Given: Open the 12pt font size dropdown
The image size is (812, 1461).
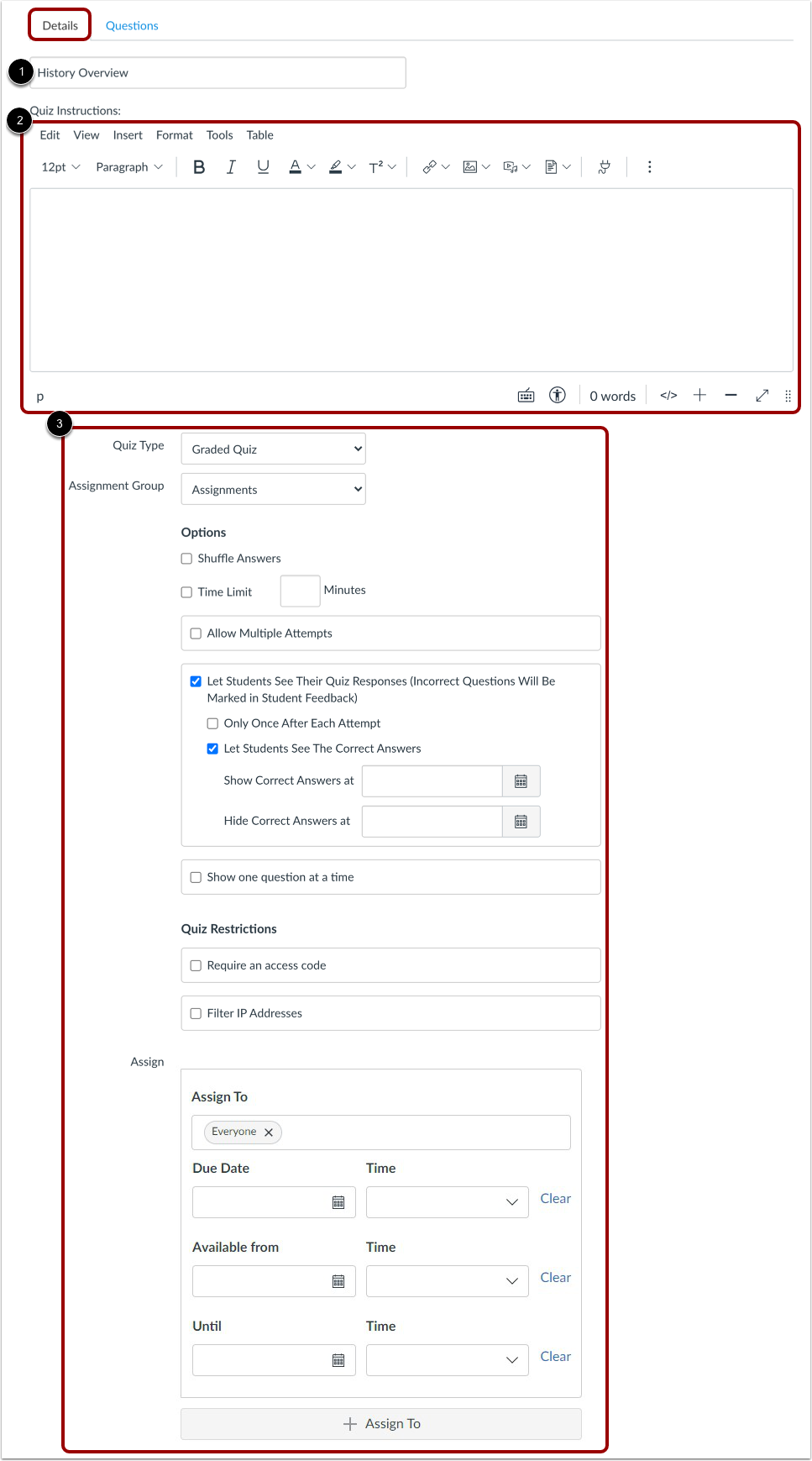Looking at the screenshot, I should click(x=60, y=167).
